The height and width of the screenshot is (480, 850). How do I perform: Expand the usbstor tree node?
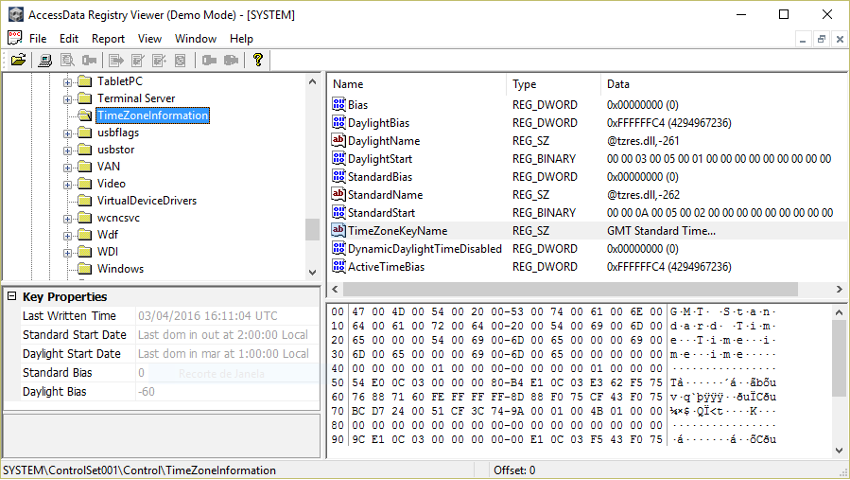click(x=67, y=150)
